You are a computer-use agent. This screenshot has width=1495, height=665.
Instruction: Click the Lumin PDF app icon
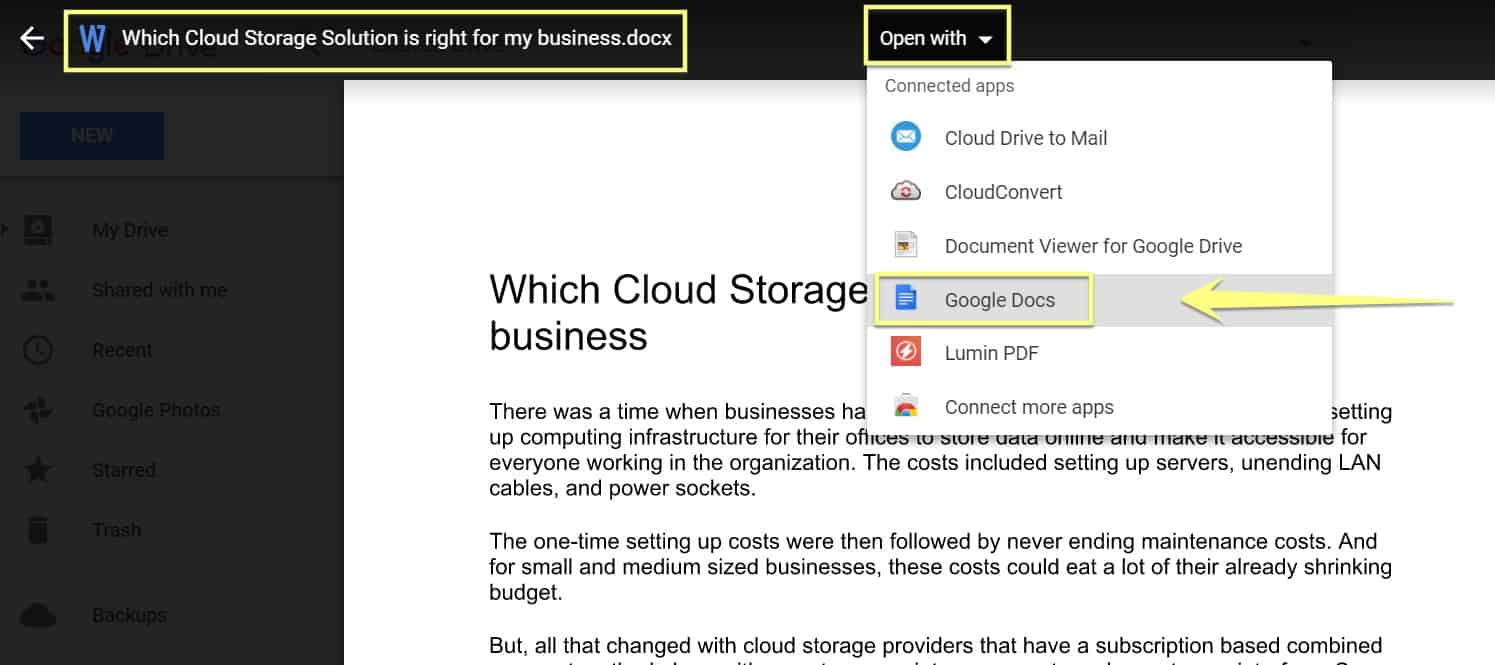point(906,352)
